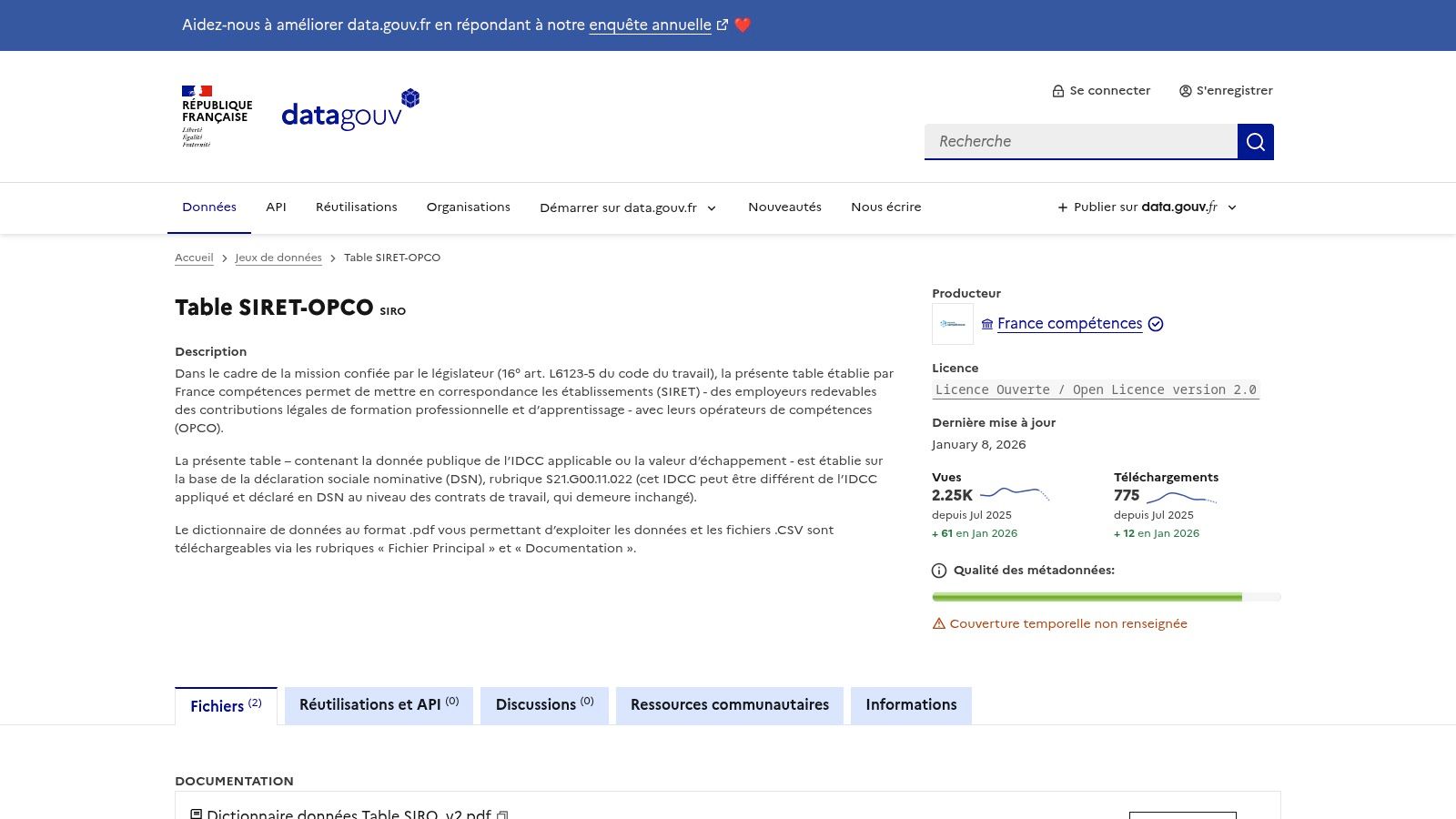Open the Démarrer sur data.gouv.fr dropdown

[628, 207]
